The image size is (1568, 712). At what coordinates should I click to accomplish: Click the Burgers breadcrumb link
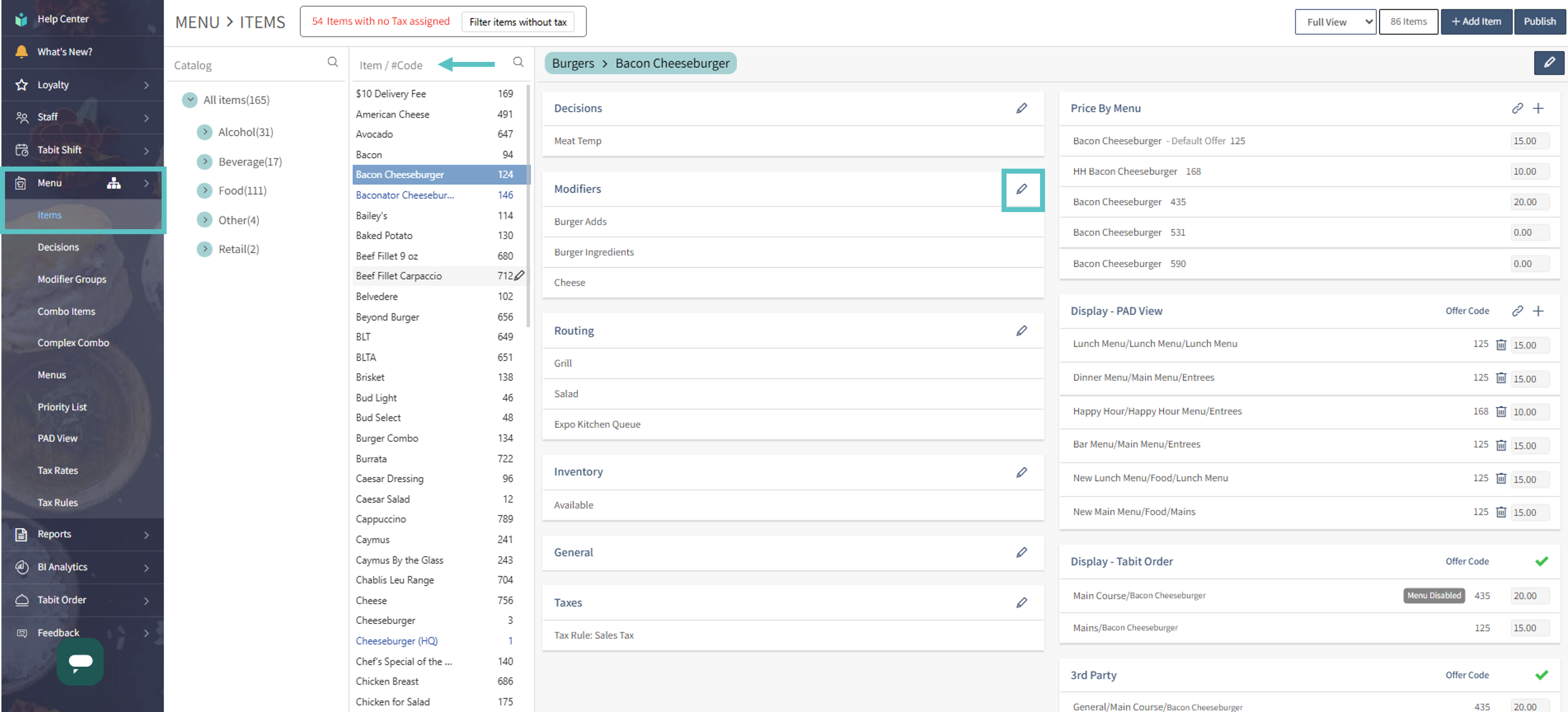pyautogui.click(x=573, y=63)
